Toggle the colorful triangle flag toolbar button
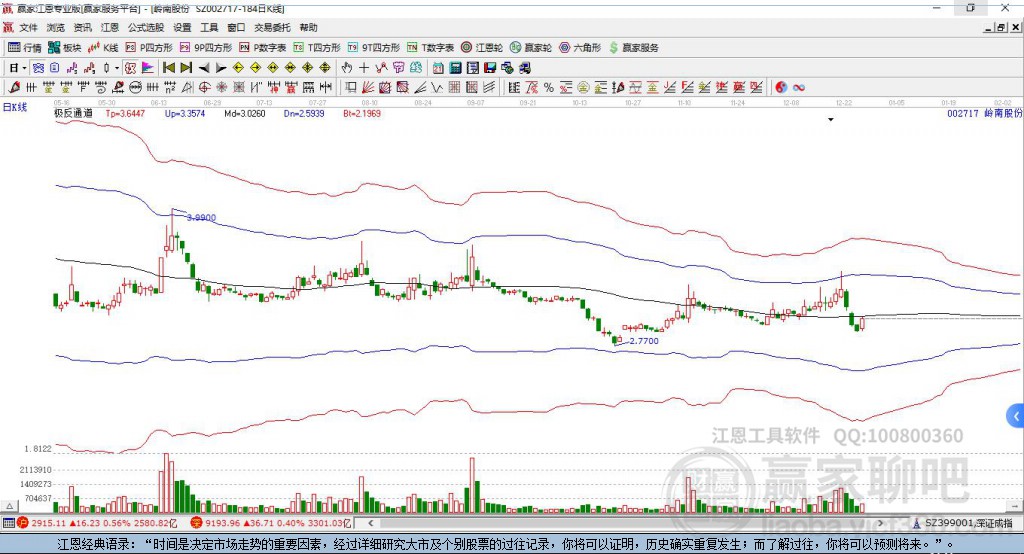 pyautogui.click(x=148, y=68)
